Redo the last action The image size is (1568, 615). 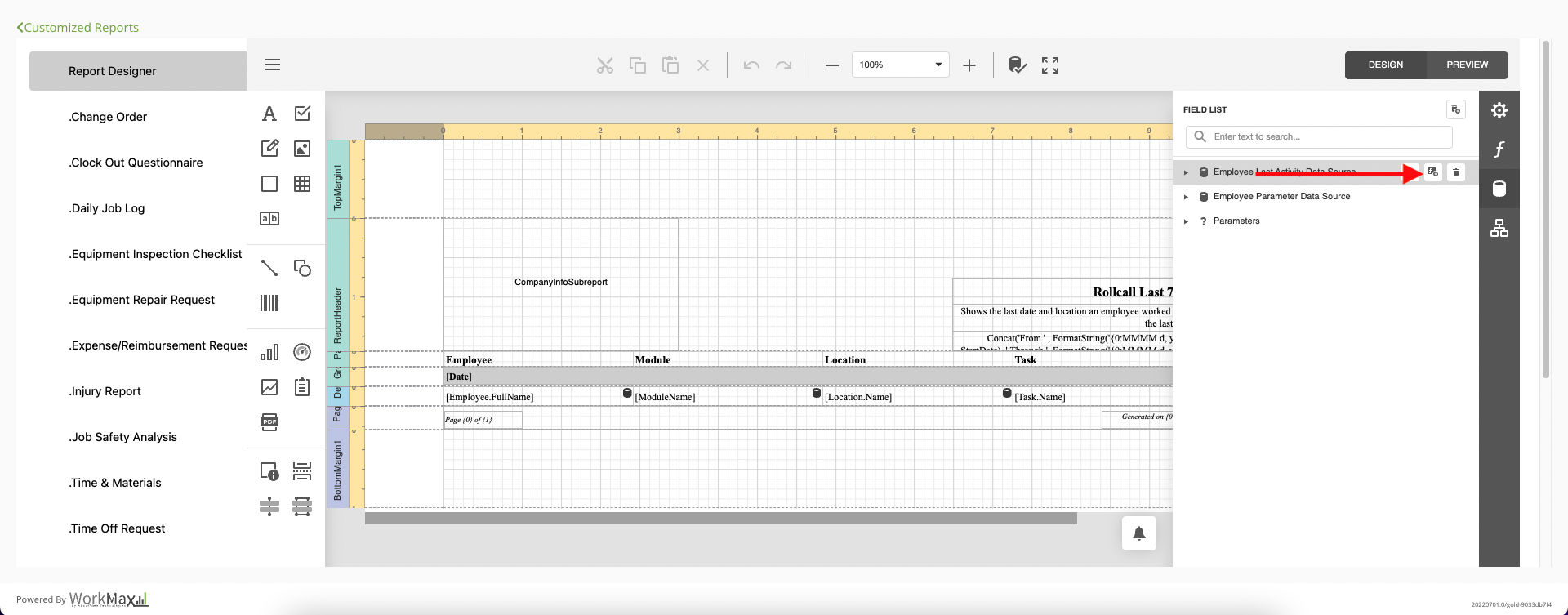(x=784, y=65)
